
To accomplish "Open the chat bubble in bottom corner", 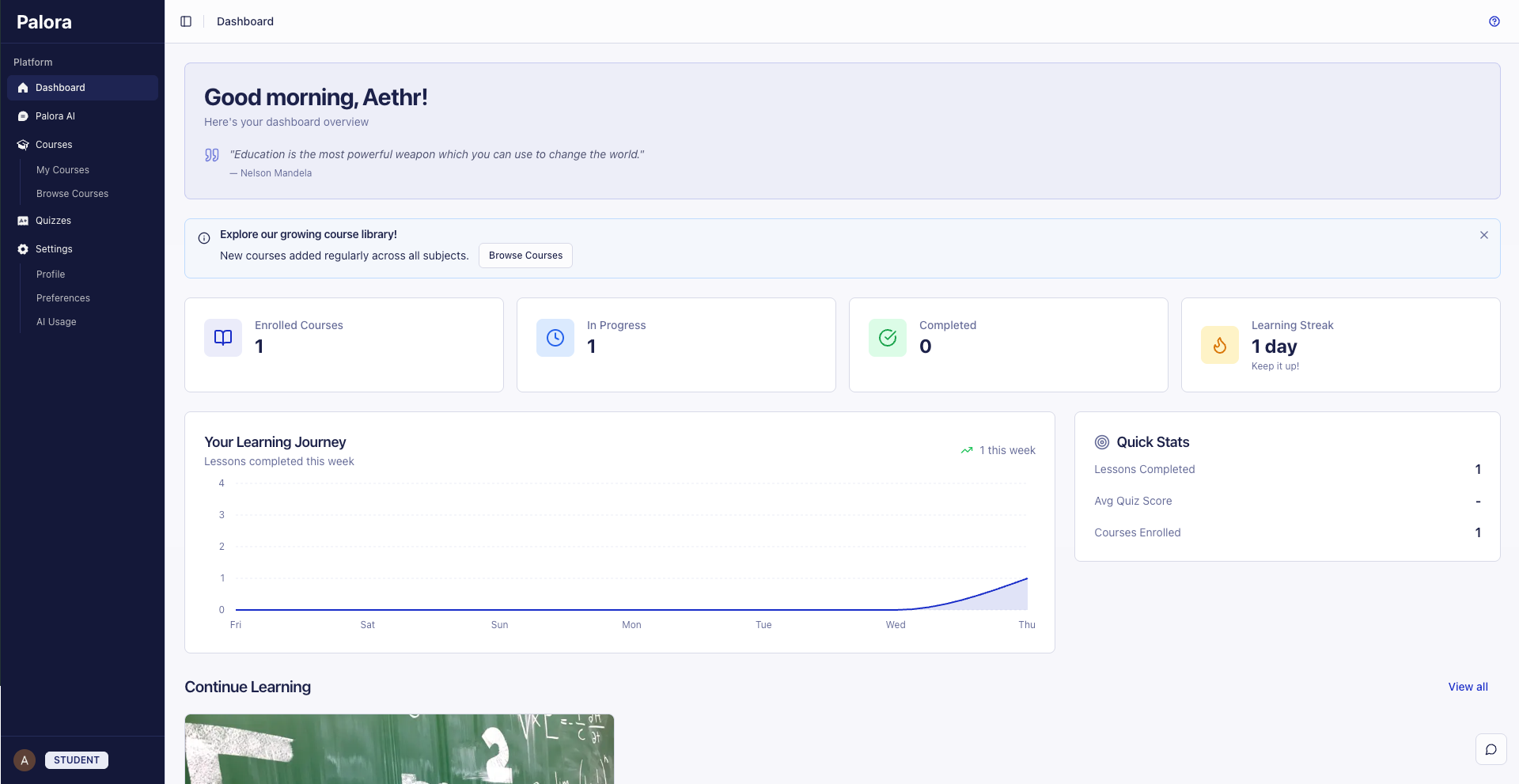I will pos(1491,749).
